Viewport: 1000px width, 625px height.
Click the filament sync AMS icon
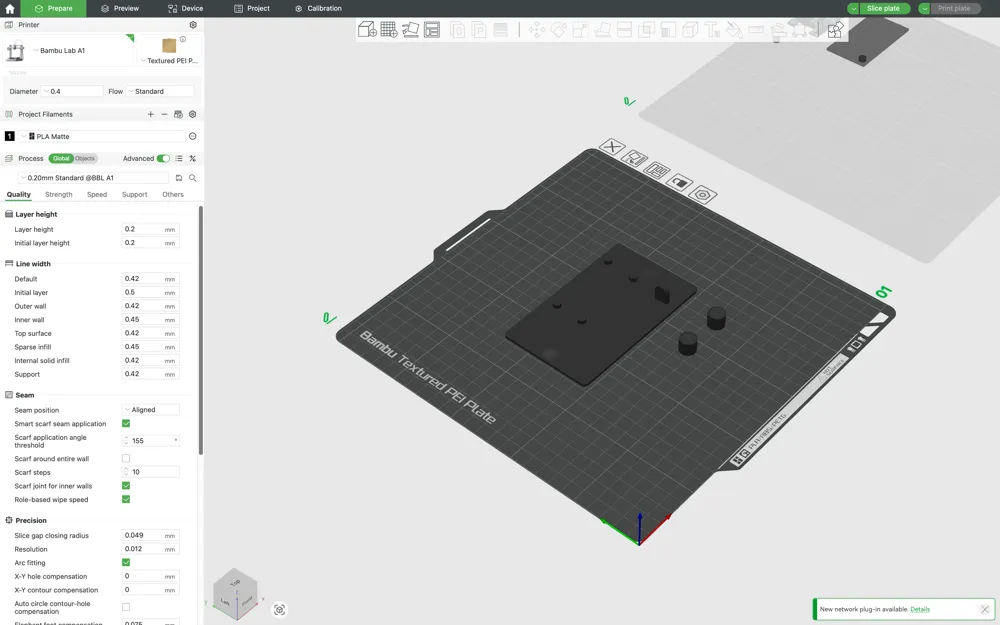pyautogui.click(x=179, y=114)
